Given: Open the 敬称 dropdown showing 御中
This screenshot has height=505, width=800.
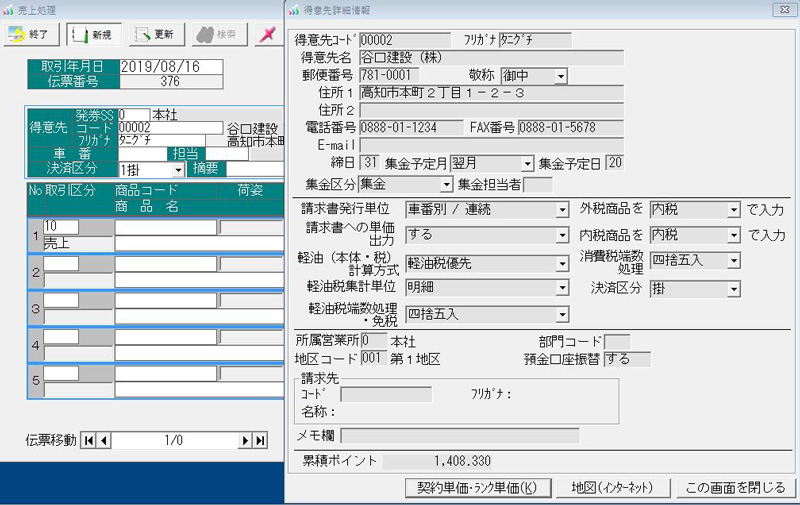Looking at the screenshot, I should click(560, 75).
